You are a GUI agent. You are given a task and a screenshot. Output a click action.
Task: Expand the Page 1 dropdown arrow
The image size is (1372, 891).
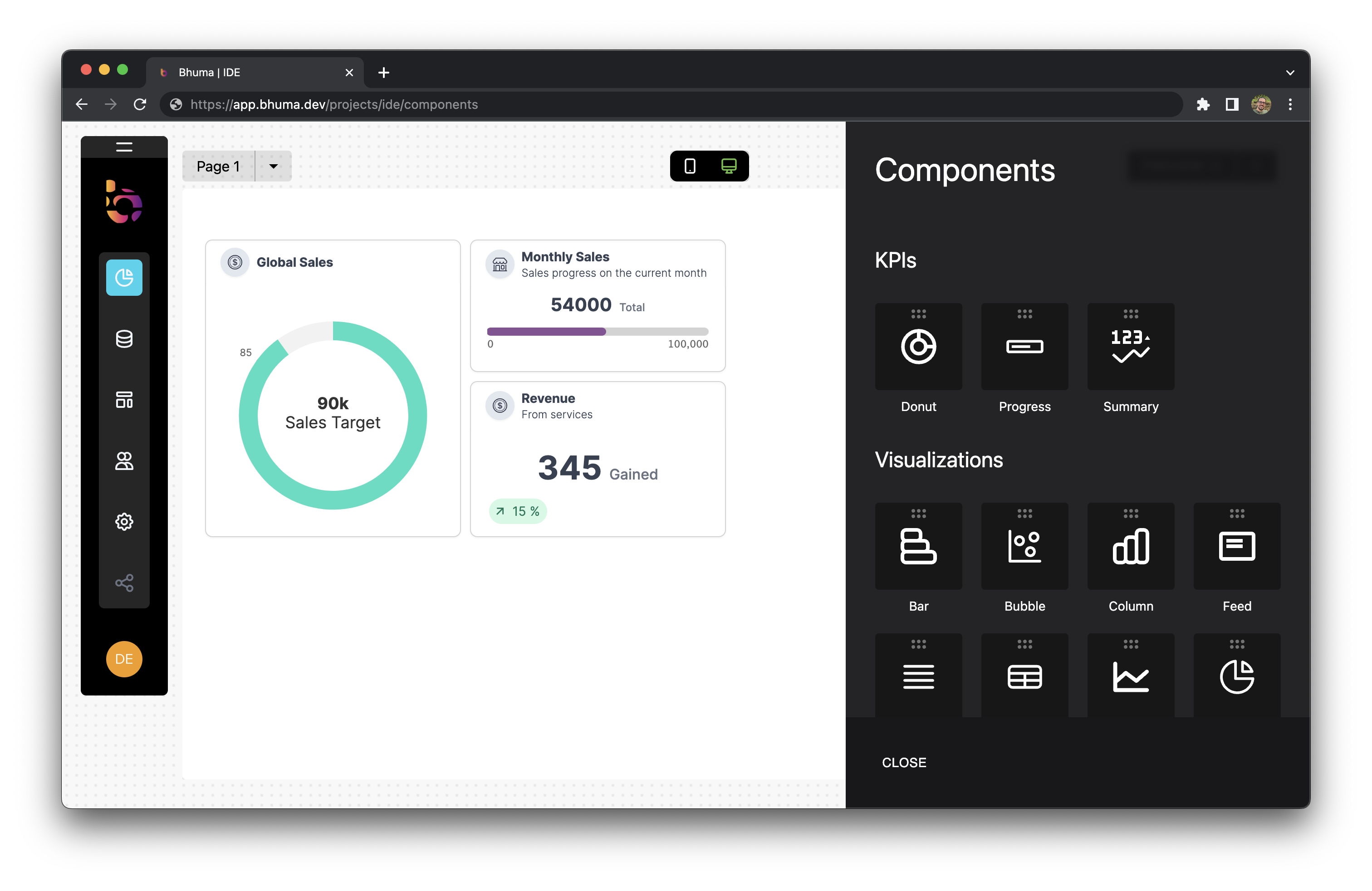point(273,166)
